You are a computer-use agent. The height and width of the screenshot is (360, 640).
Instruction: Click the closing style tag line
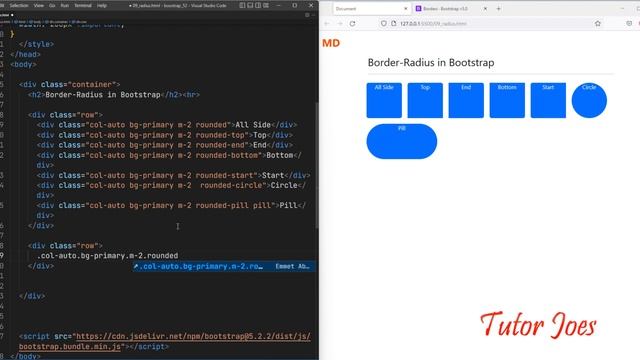coord(36,44)
